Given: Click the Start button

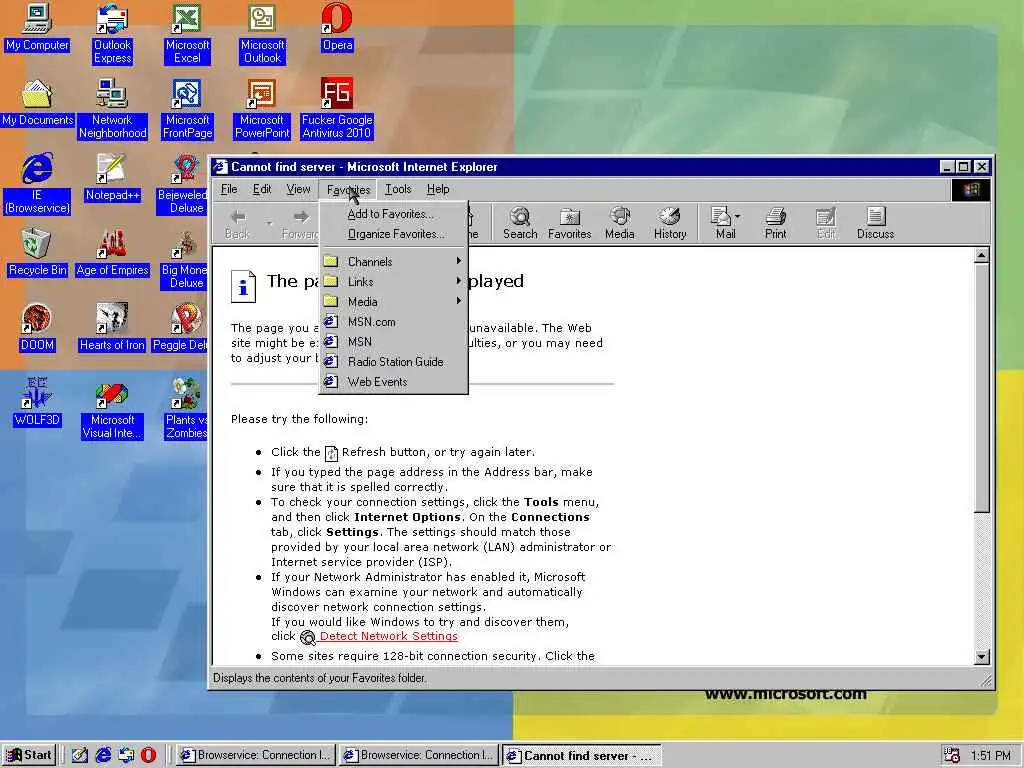Looking at the screenshot, I should click(29, 755).
